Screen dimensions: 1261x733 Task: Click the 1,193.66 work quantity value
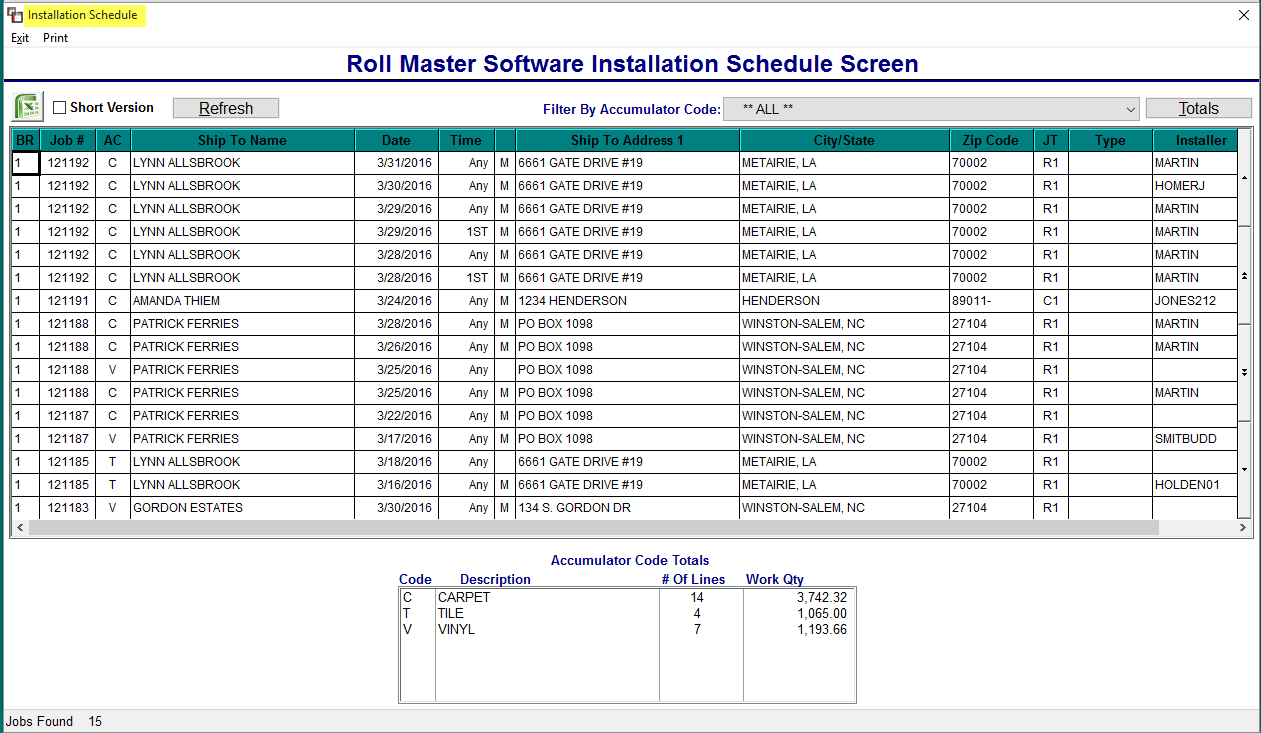tap(822, 630)
